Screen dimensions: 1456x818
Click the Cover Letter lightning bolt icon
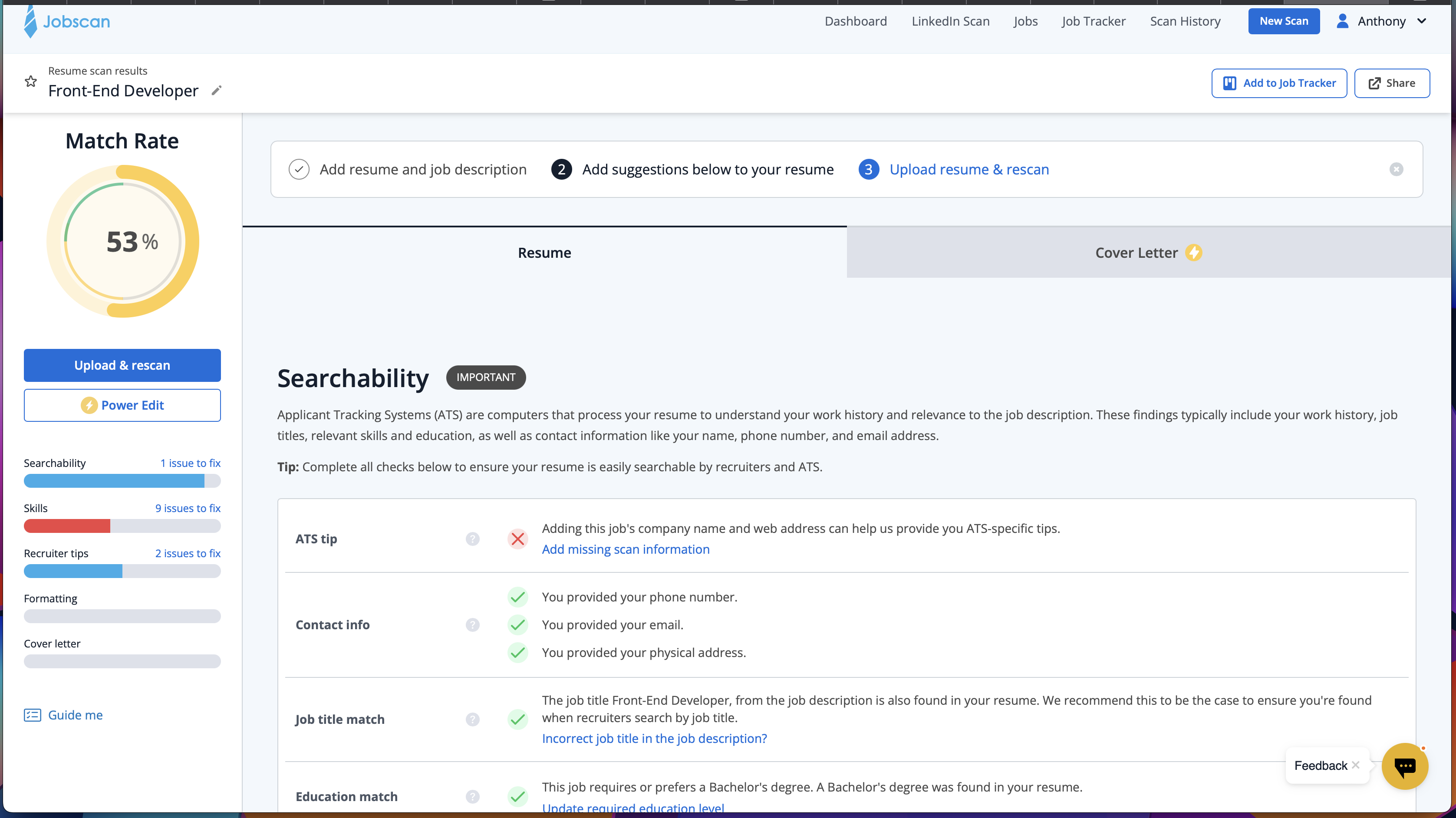pos(1194,253)
